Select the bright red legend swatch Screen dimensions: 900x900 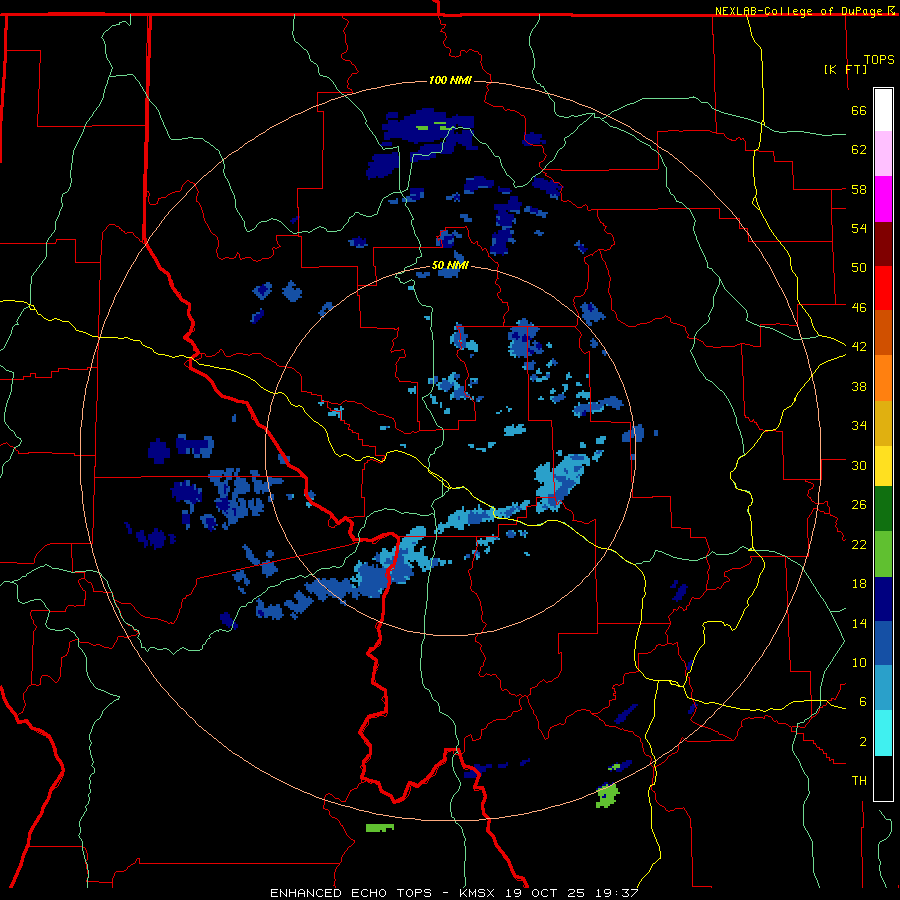tap(883, 288)
